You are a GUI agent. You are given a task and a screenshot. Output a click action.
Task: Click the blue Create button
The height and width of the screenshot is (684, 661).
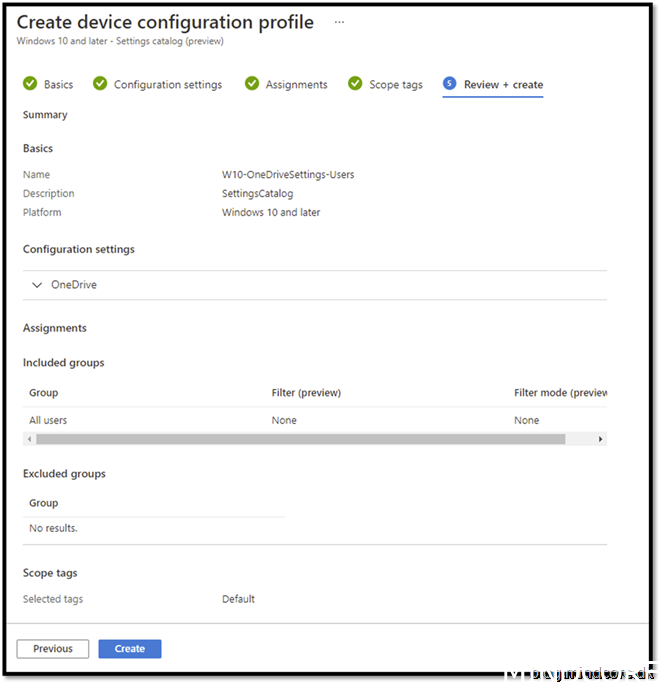(130, 649)
